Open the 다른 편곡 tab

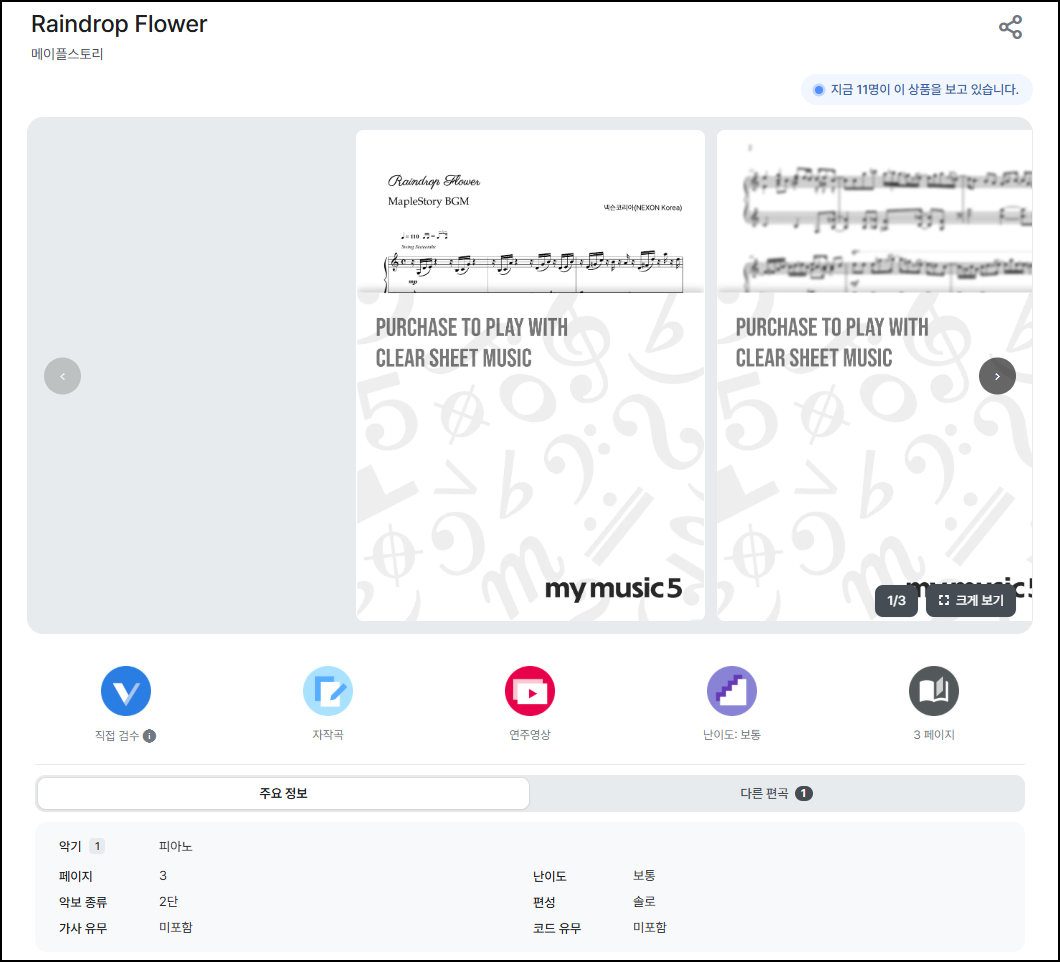coord(777,793)
